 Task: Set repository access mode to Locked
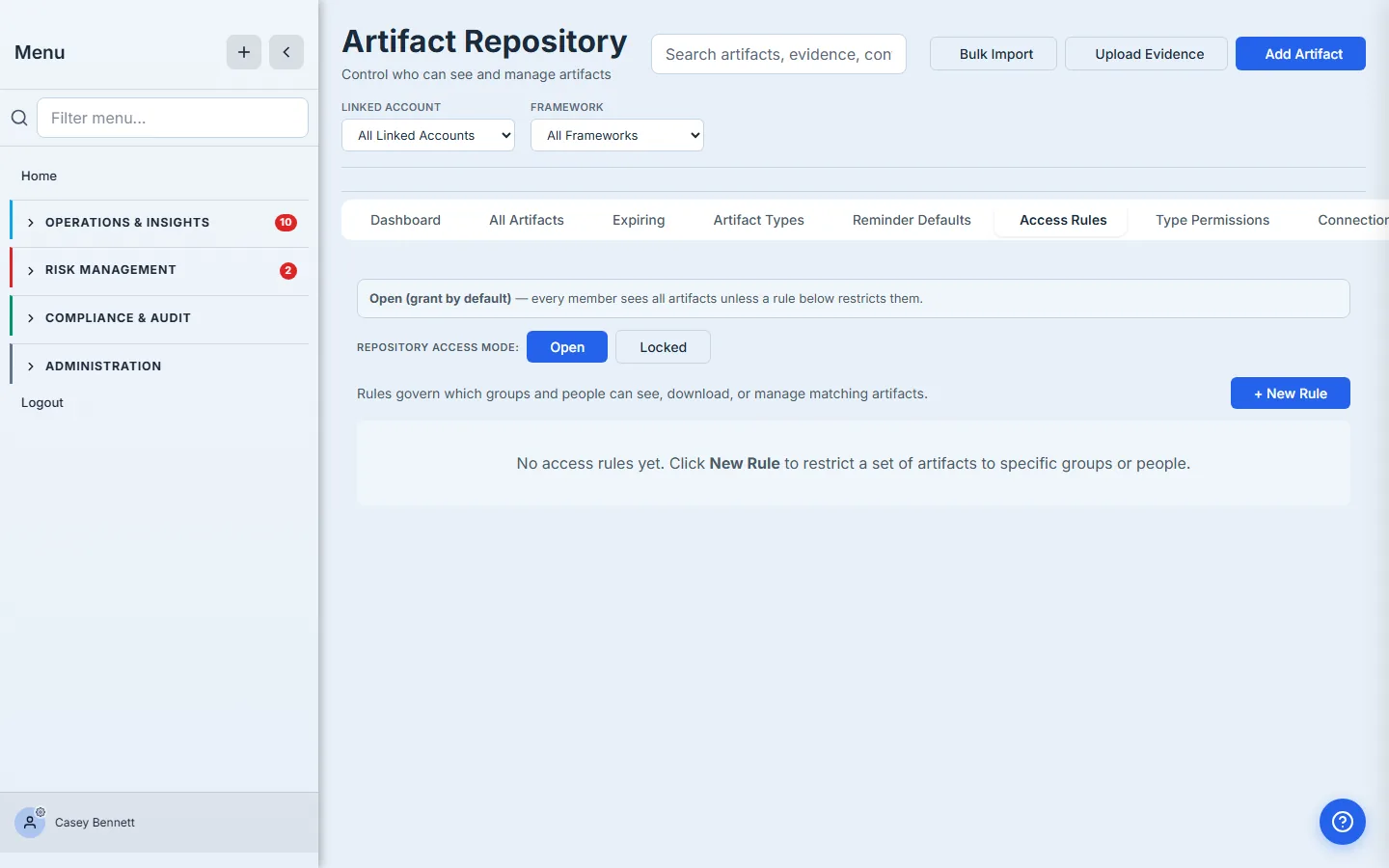663,347
